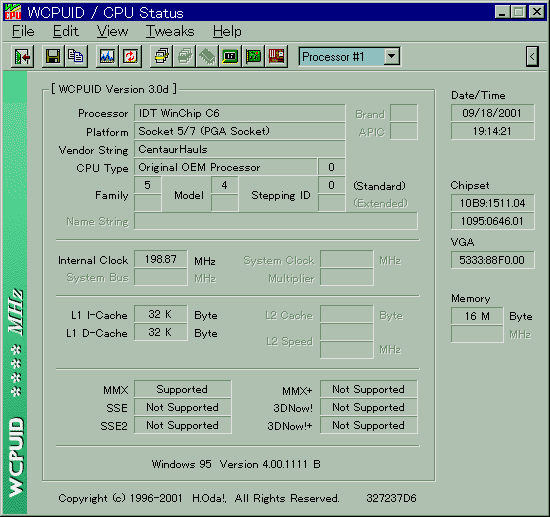Open the Tweaks menu

[x=170, y=32]
